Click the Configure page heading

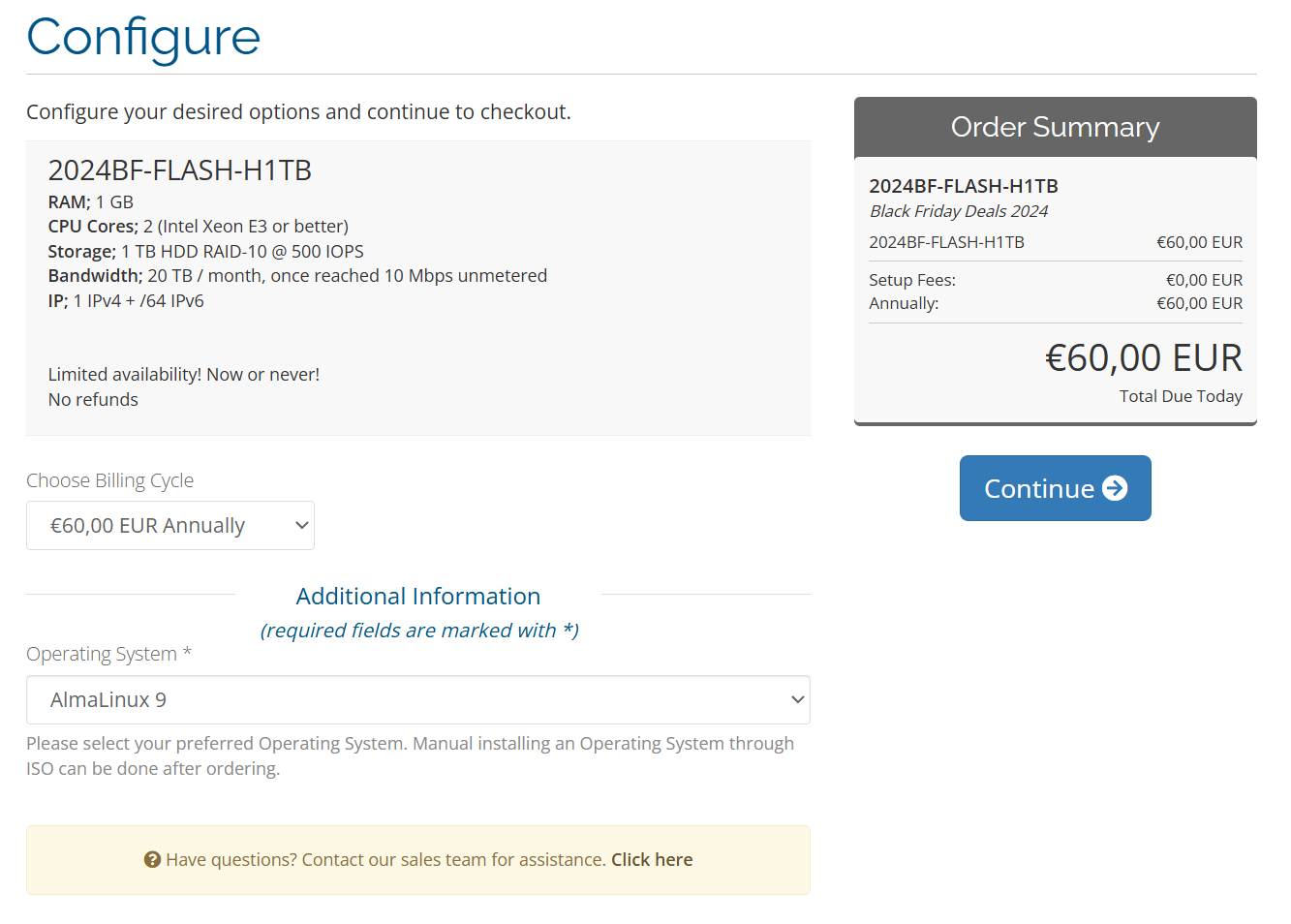(x=143, y=37)
